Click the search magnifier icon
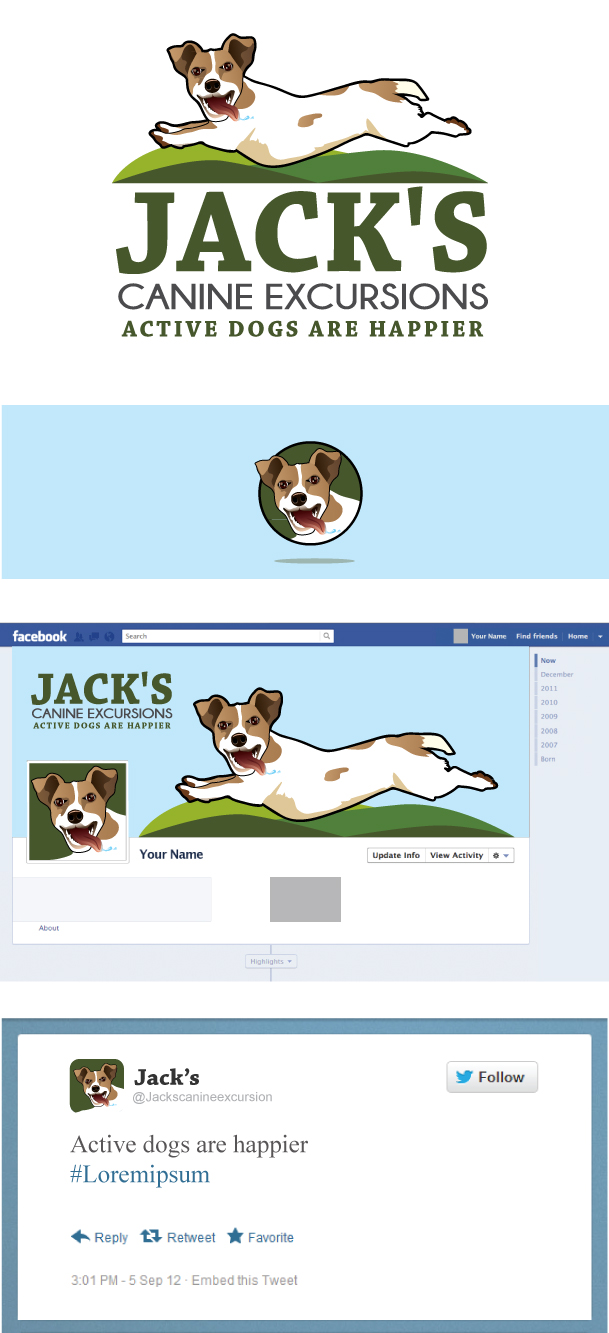The height and width of the screenshot is (1333, 609). click(x=326, y=636)
